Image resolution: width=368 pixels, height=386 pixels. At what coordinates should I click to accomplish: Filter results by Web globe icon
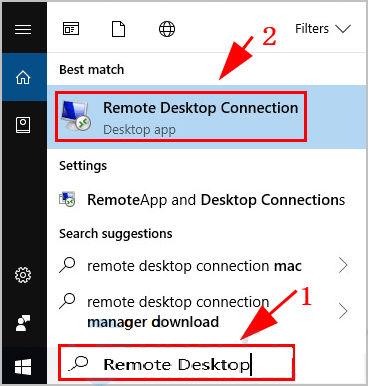[167, 29]
